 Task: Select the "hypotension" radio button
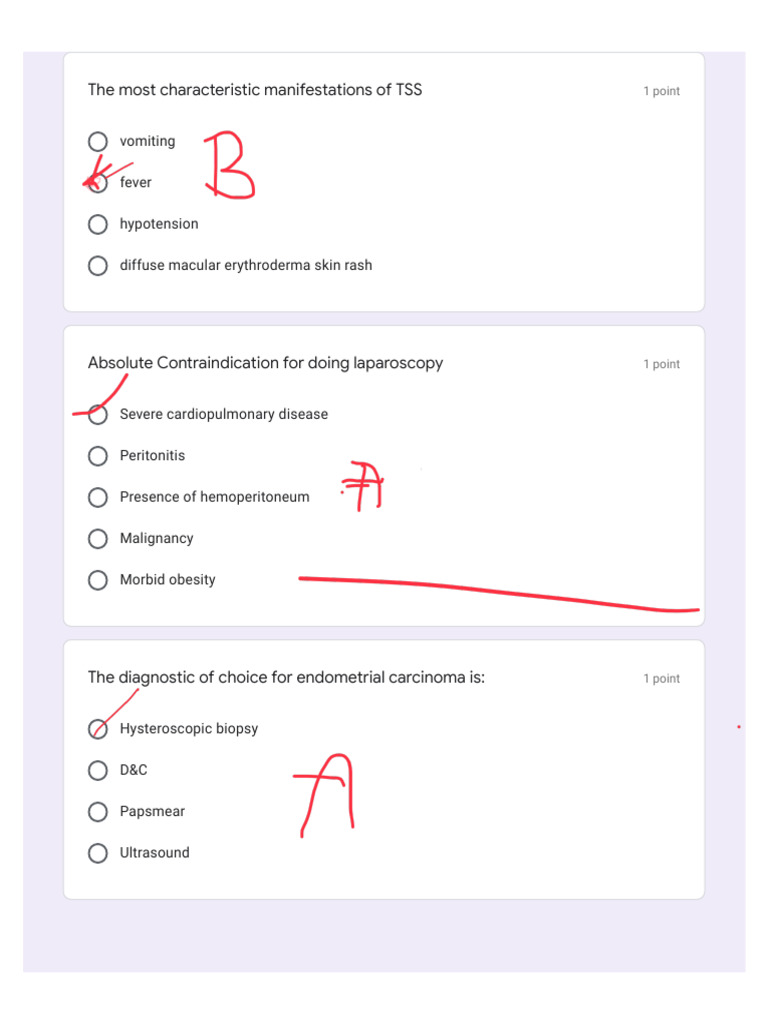coord(98,224)
